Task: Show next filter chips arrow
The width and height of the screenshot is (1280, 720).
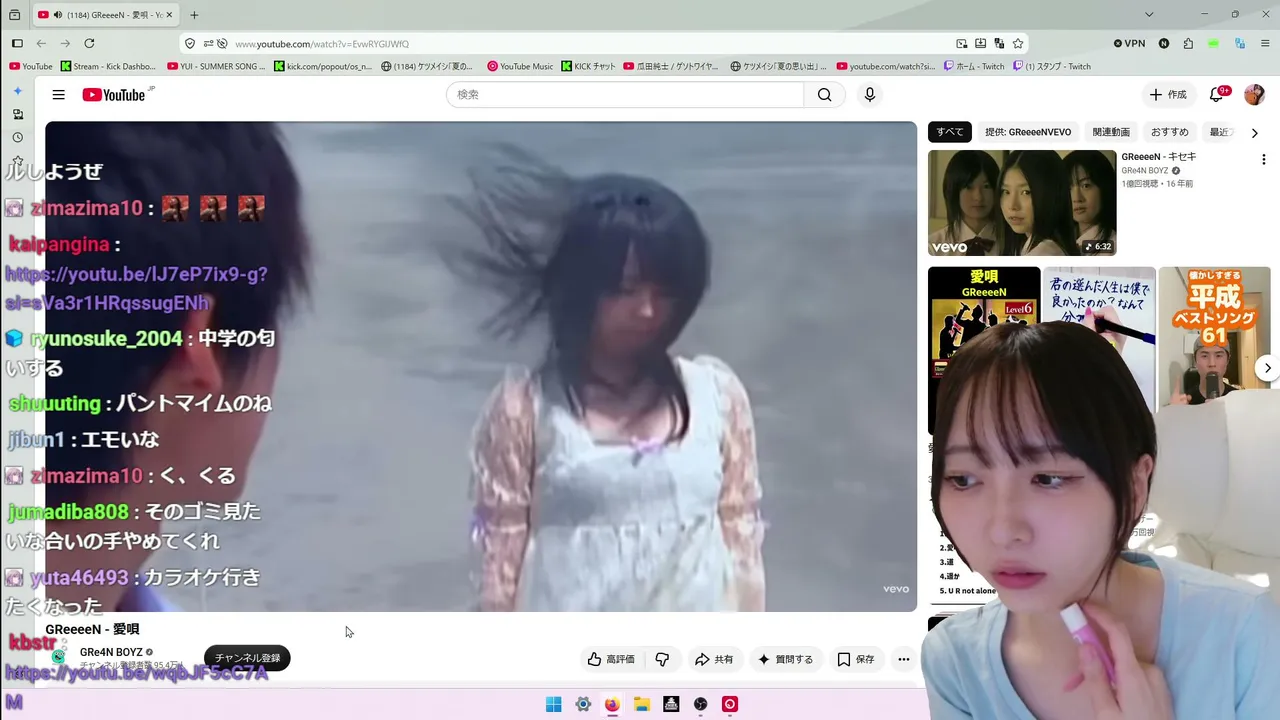Action: 1255,132
